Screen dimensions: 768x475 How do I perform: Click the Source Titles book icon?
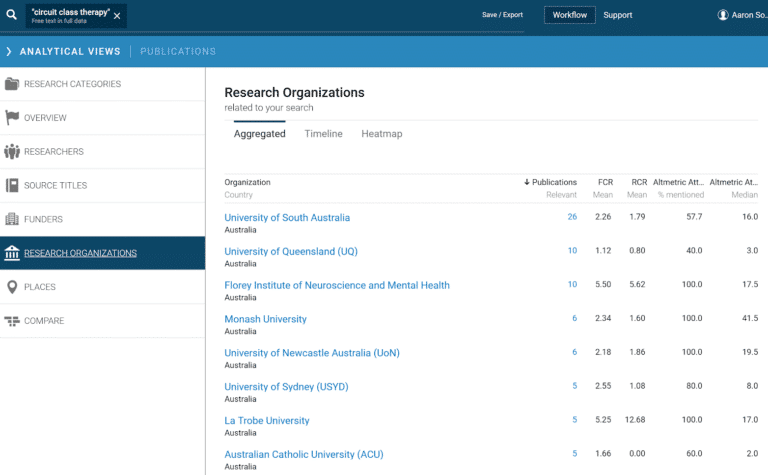pos(12,185)
